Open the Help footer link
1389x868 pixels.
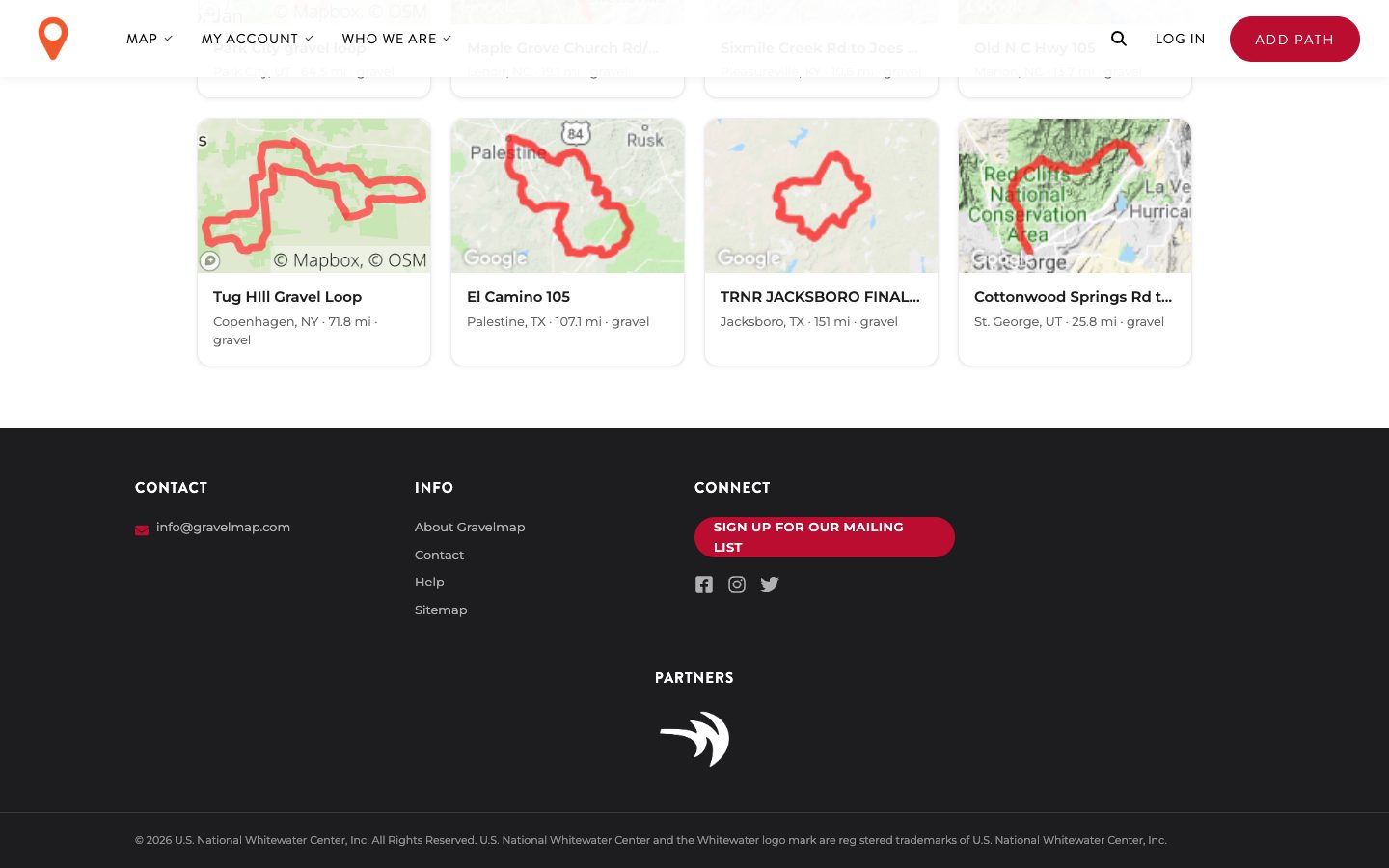pyautogui.click(x=429, y=582)
